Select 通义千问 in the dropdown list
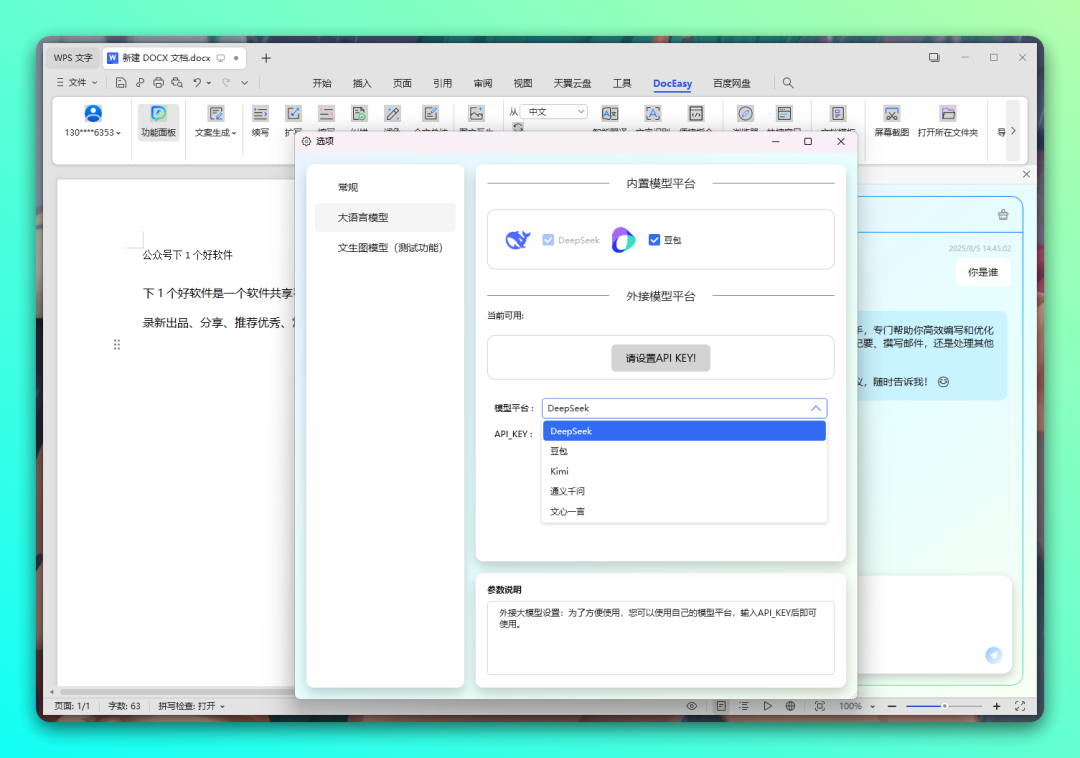This screenshot has width=1080, height=758. [x=567, y=491]
